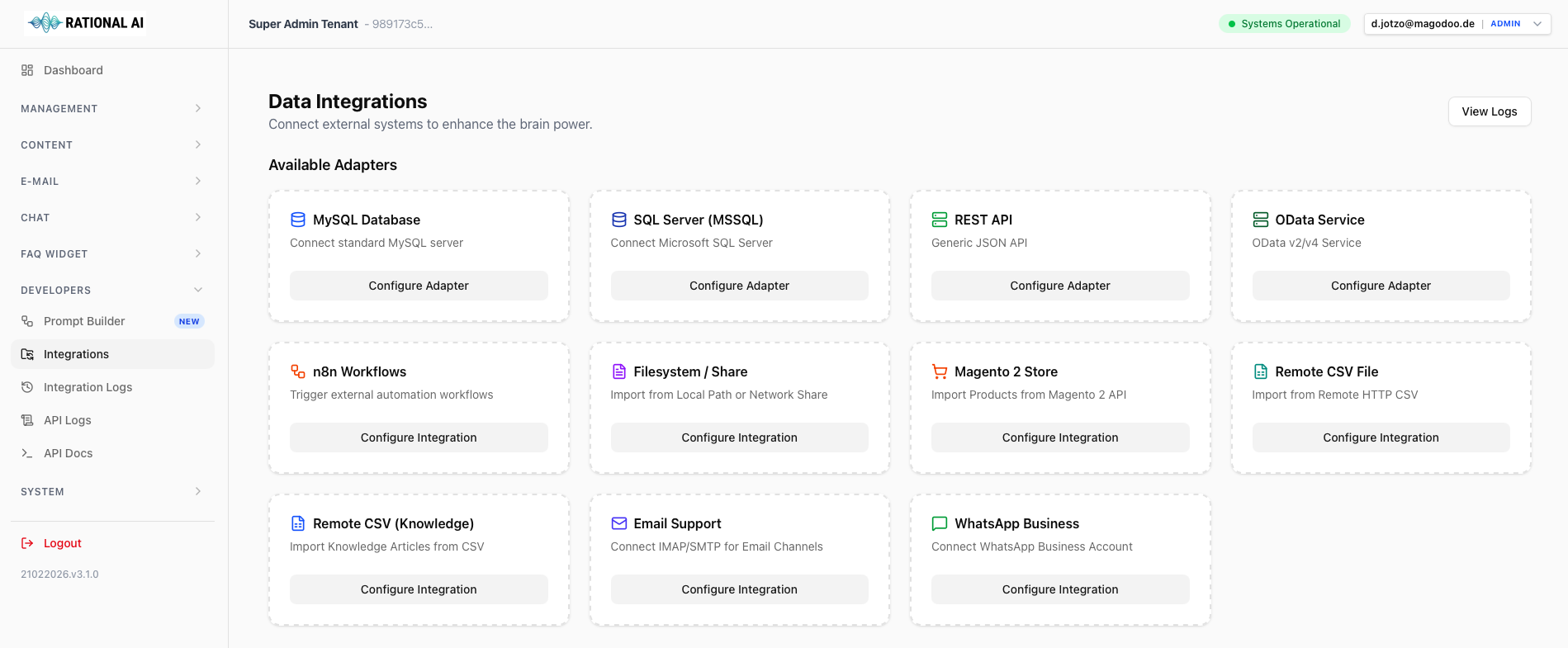Log out via the Logout link
Viewport: 1568px width, 648px height.
112,543
